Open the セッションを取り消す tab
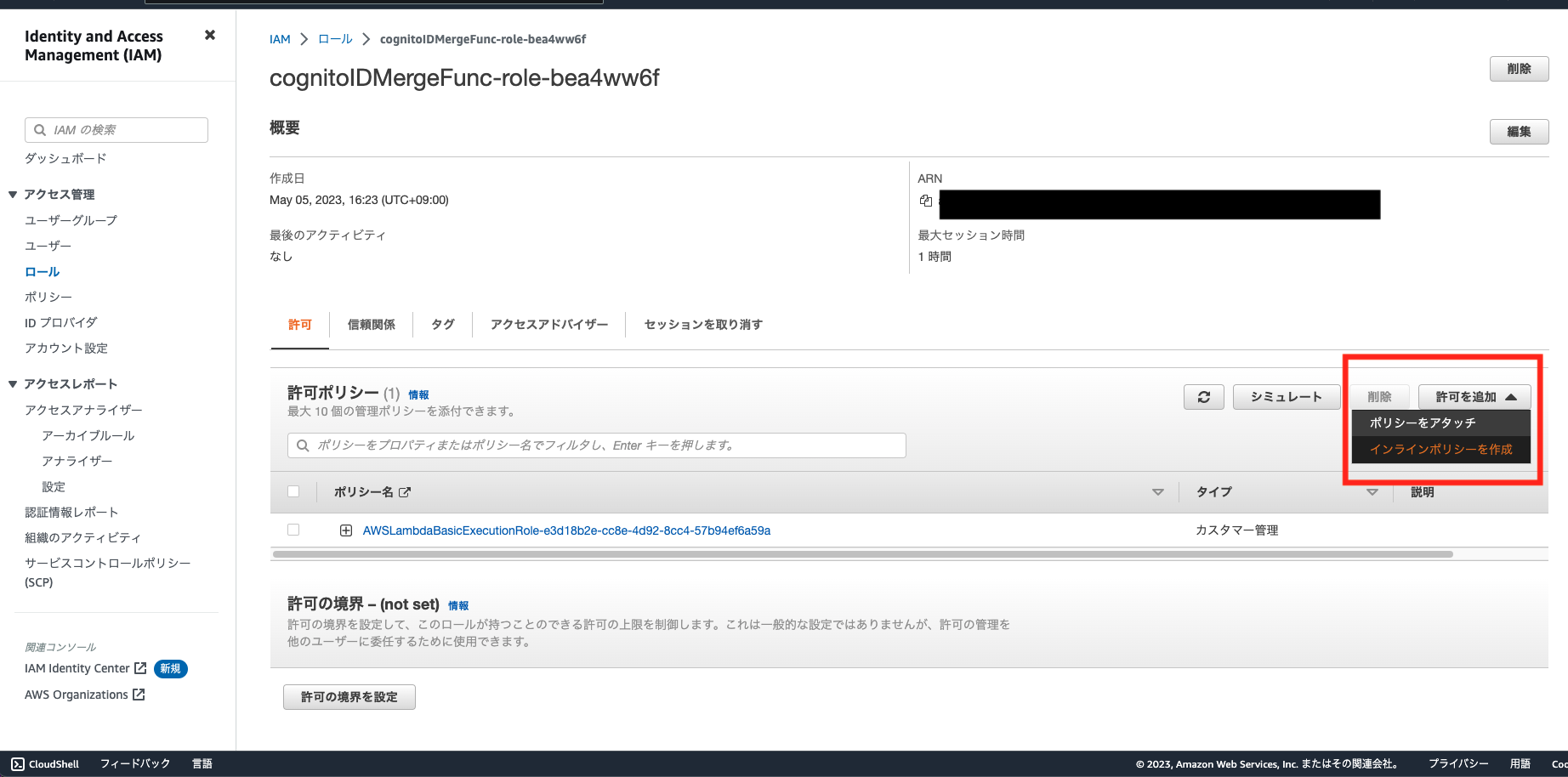This screenshot has width=1568, height=777. (703, 325)
